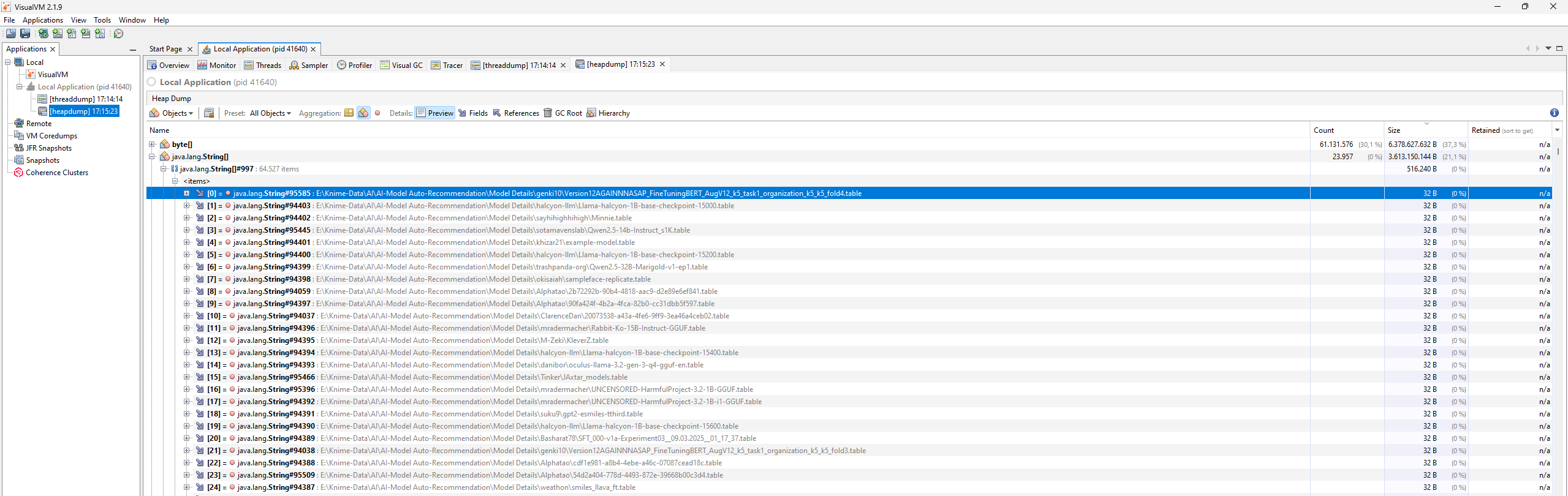Image resolution: width=1568 pixels, height=496 pixels.
Task: Close the [heapdump] 17:15:23 tab
Action: coord(662,64)
